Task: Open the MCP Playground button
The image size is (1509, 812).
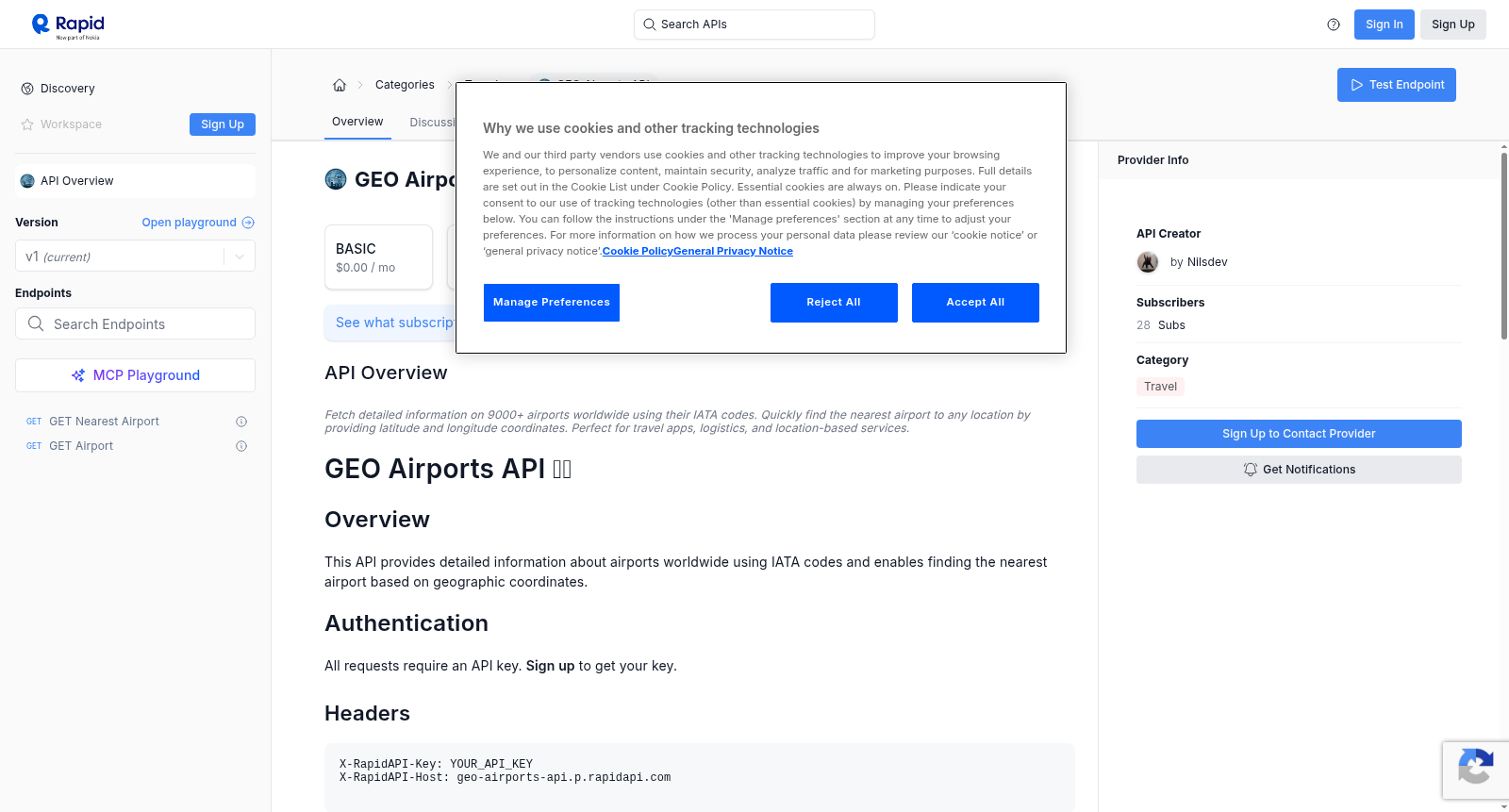Action: pyautogui.click(x=135, y=375)
